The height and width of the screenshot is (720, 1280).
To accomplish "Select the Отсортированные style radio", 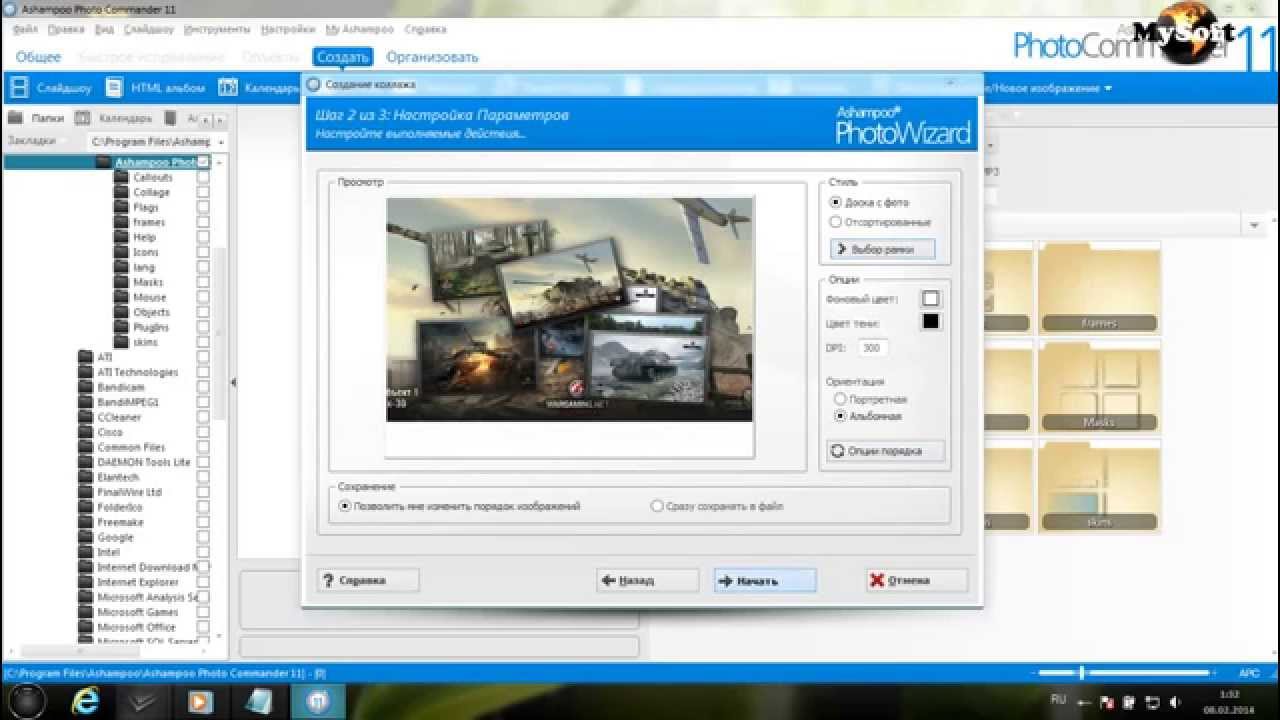I will click(x=836, y=222).
